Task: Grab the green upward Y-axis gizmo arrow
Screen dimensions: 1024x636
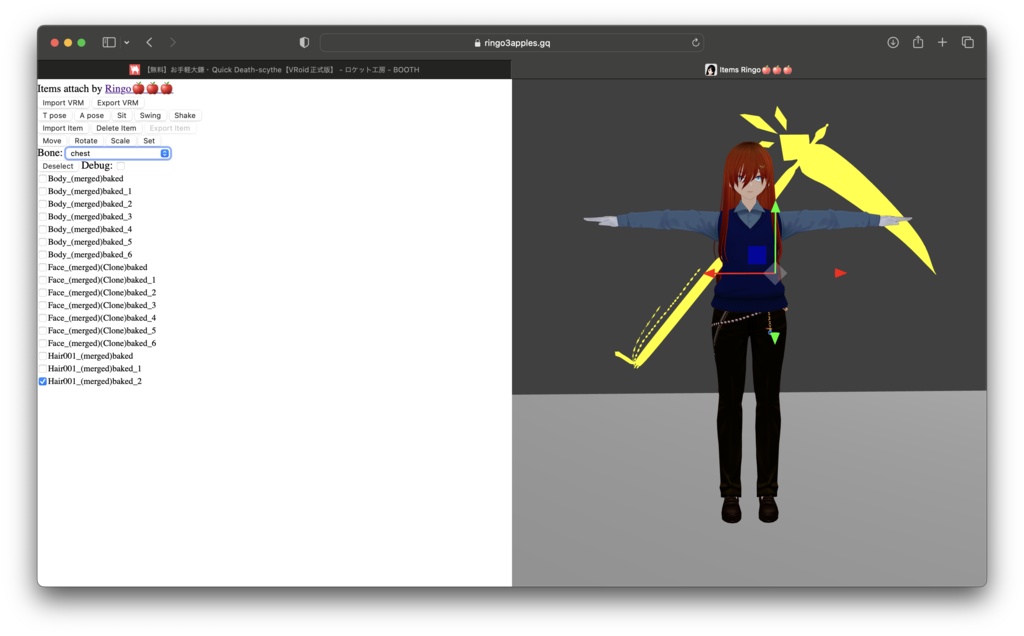Action: pos(775,206)
